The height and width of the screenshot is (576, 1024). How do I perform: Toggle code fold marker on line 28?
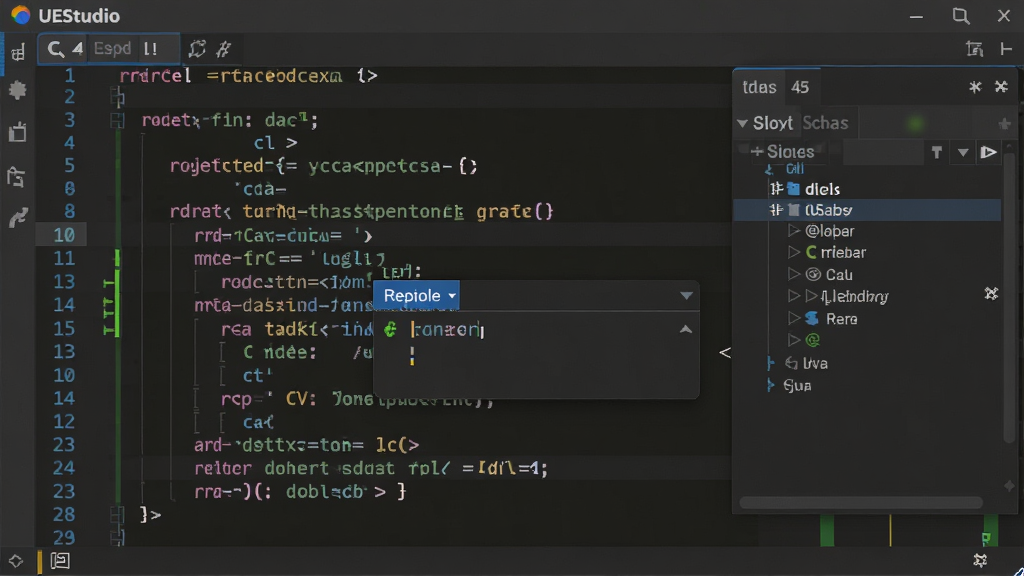118,515
